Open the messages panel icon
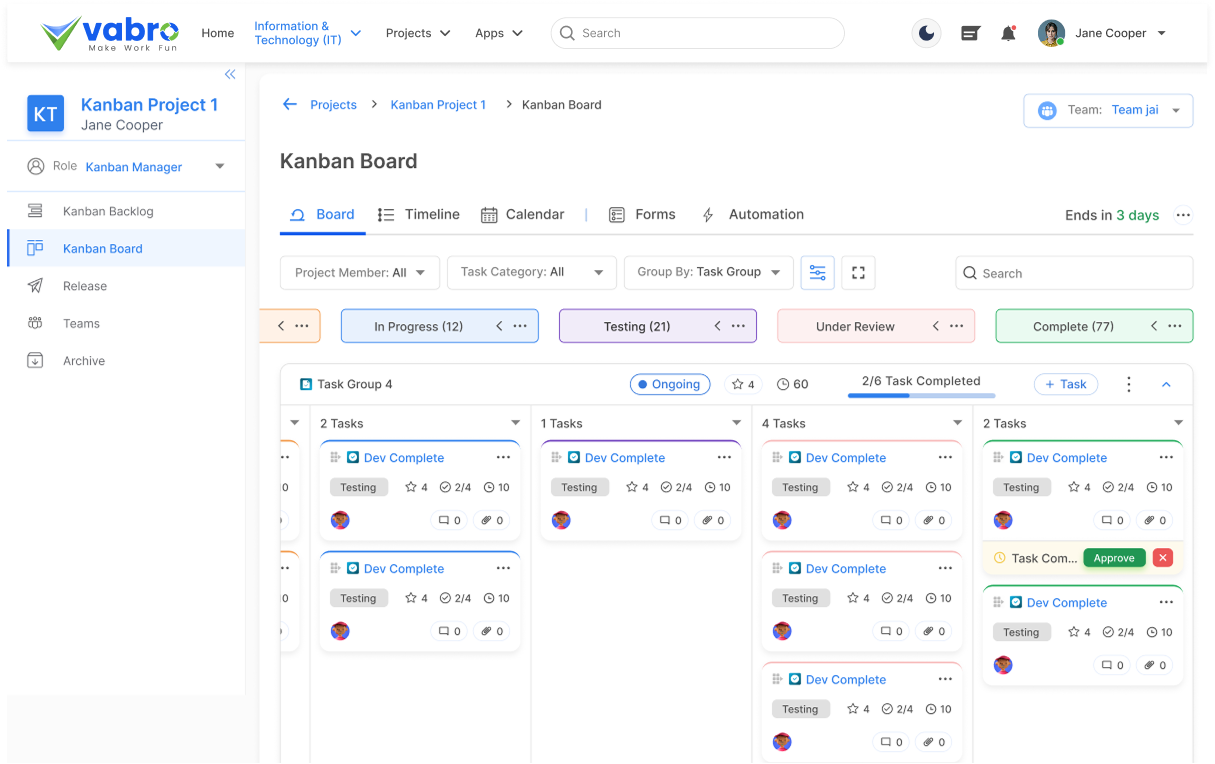 pos(969,32)
